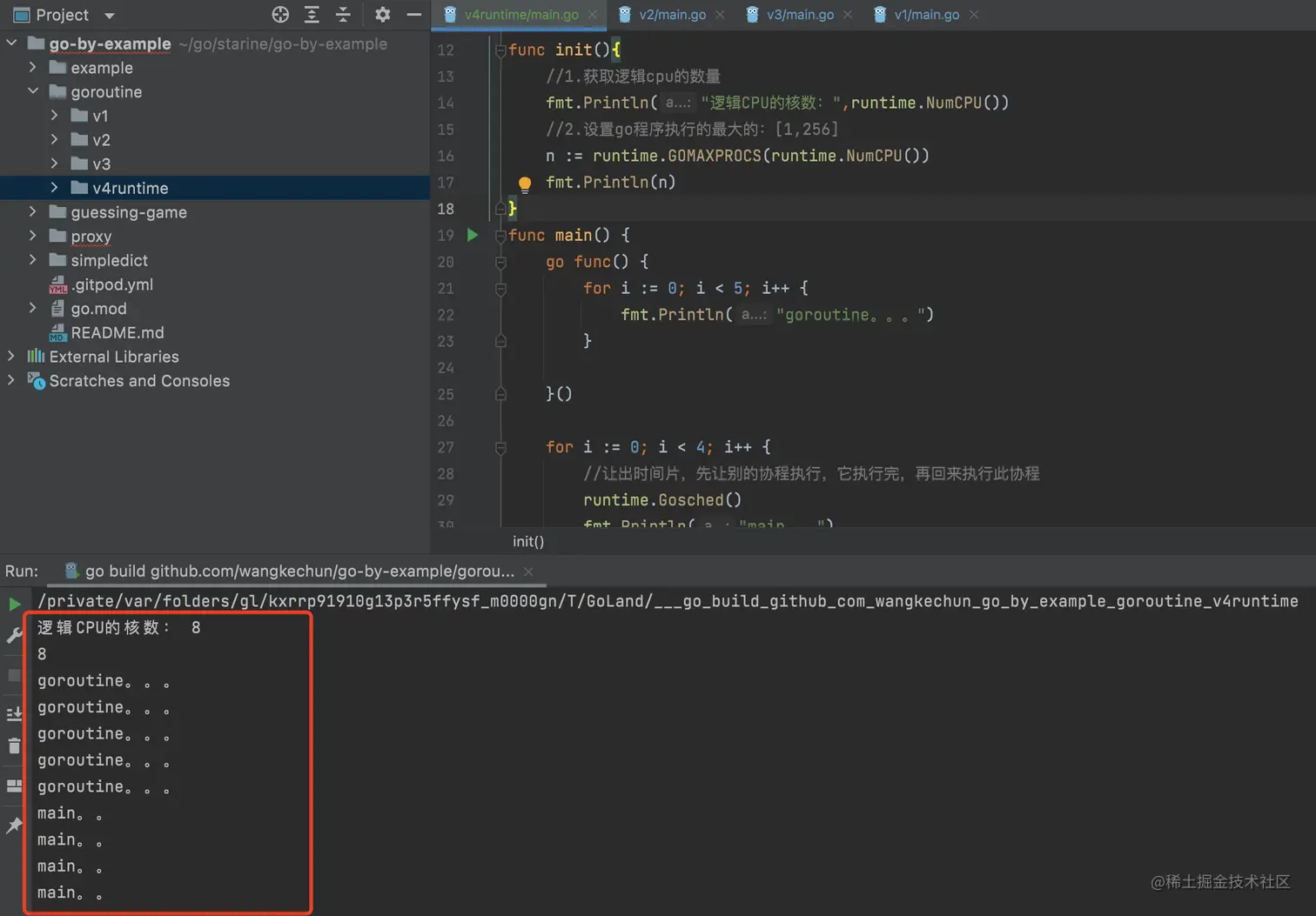Open Project panel settings gear
Image resolution: width=1316 pixels, height=916 pixels.
pyautogui.click(x=382, y=15)
